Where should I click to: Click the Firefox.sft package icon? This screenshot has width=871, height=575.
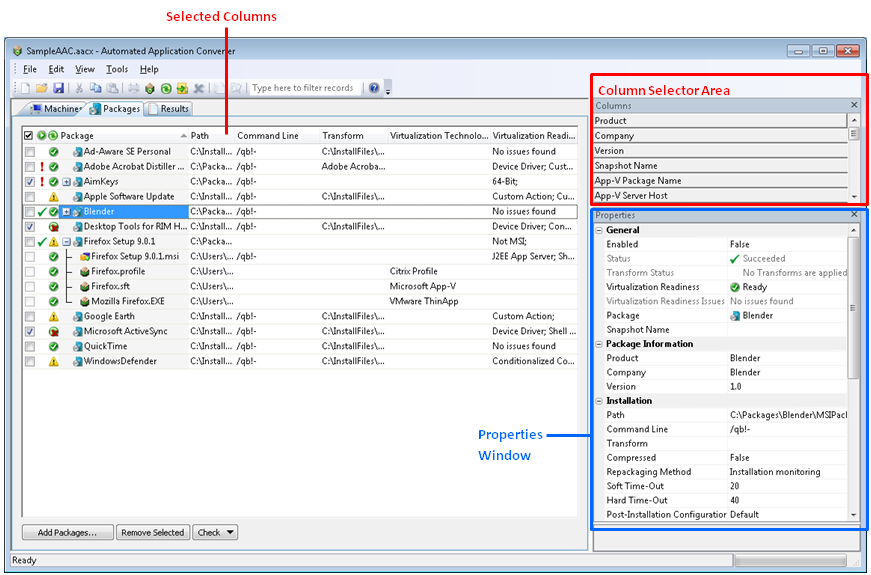(x=85, y=286)
